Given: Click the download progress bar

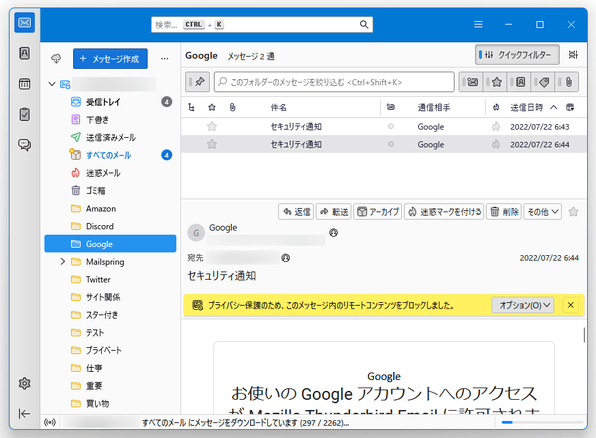Looking at the screenshot, I should 542,422.
